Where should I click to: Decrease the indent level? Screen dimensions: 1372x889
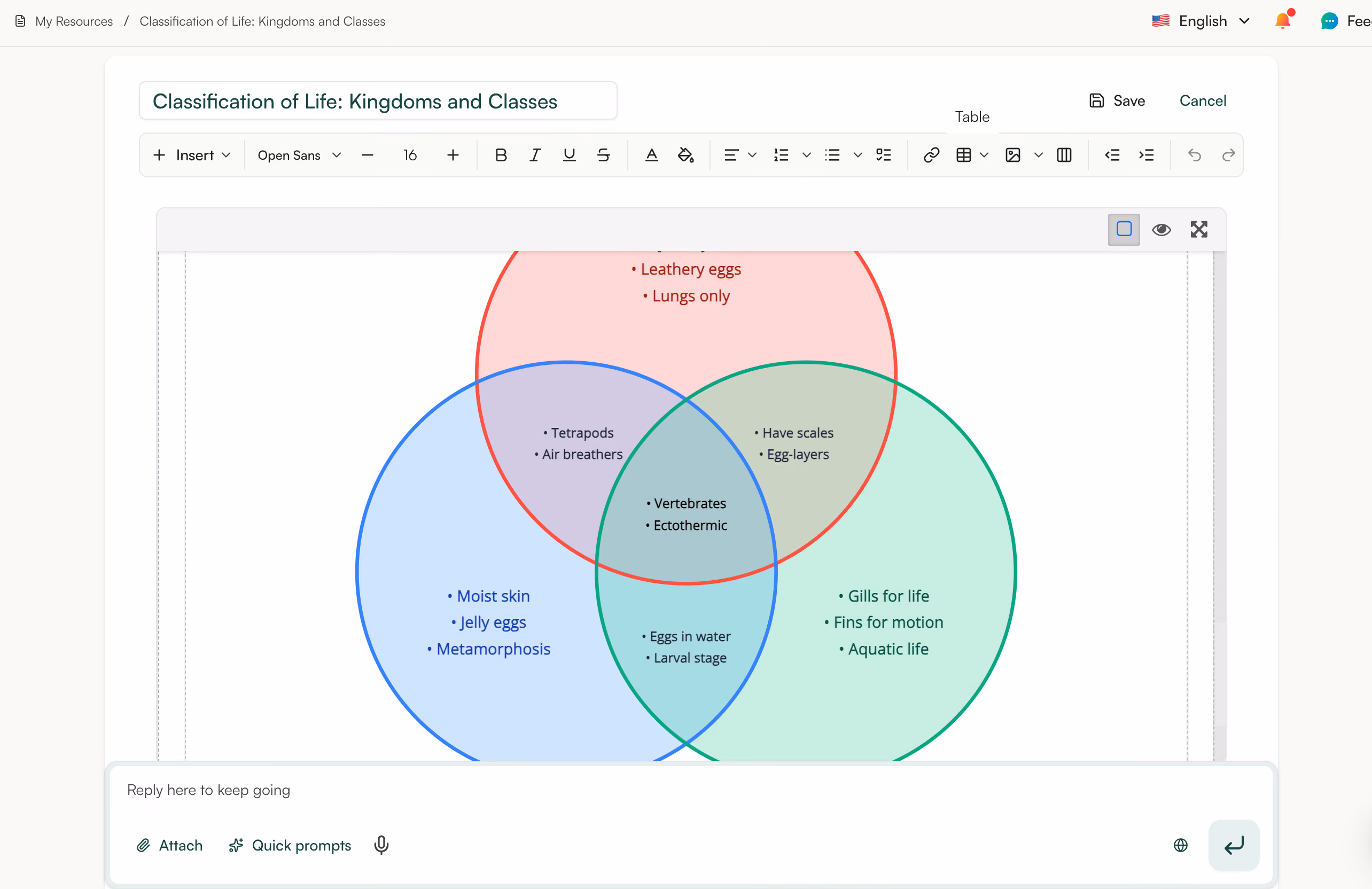1112,155
